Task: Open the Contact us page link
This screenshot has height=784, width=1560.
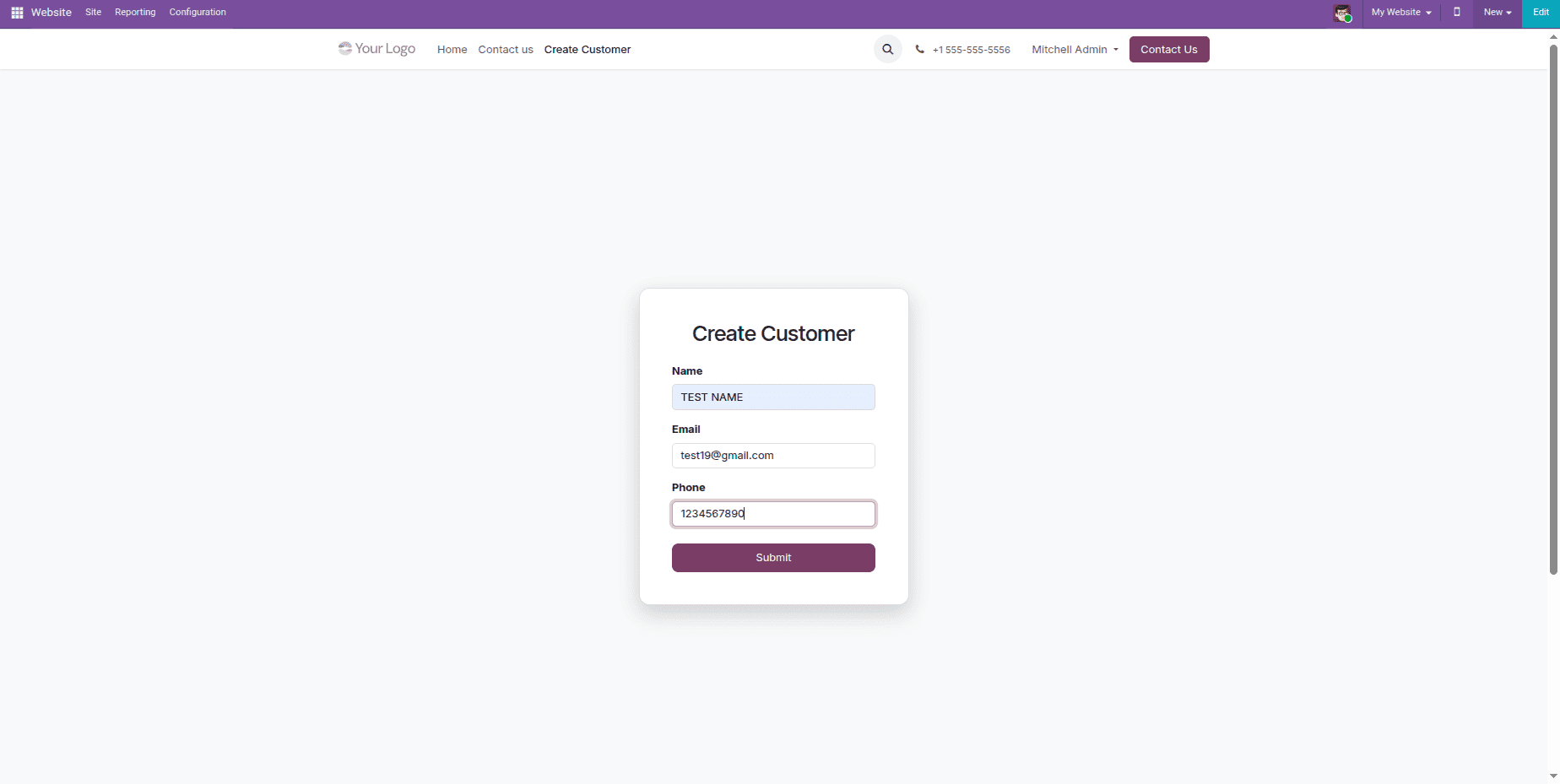Action: 505,49
